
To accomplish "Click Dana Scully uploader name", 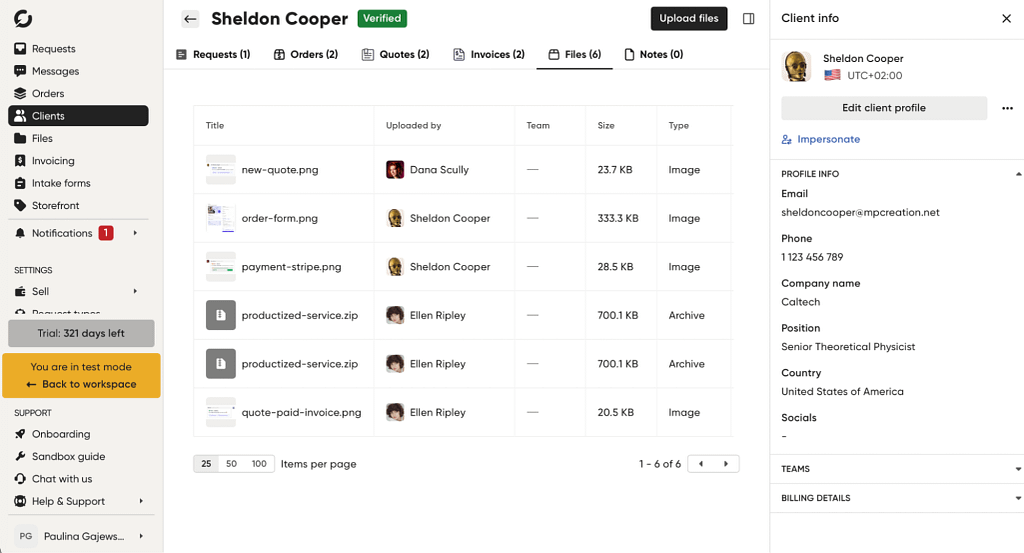I will (x=440, y=170).
